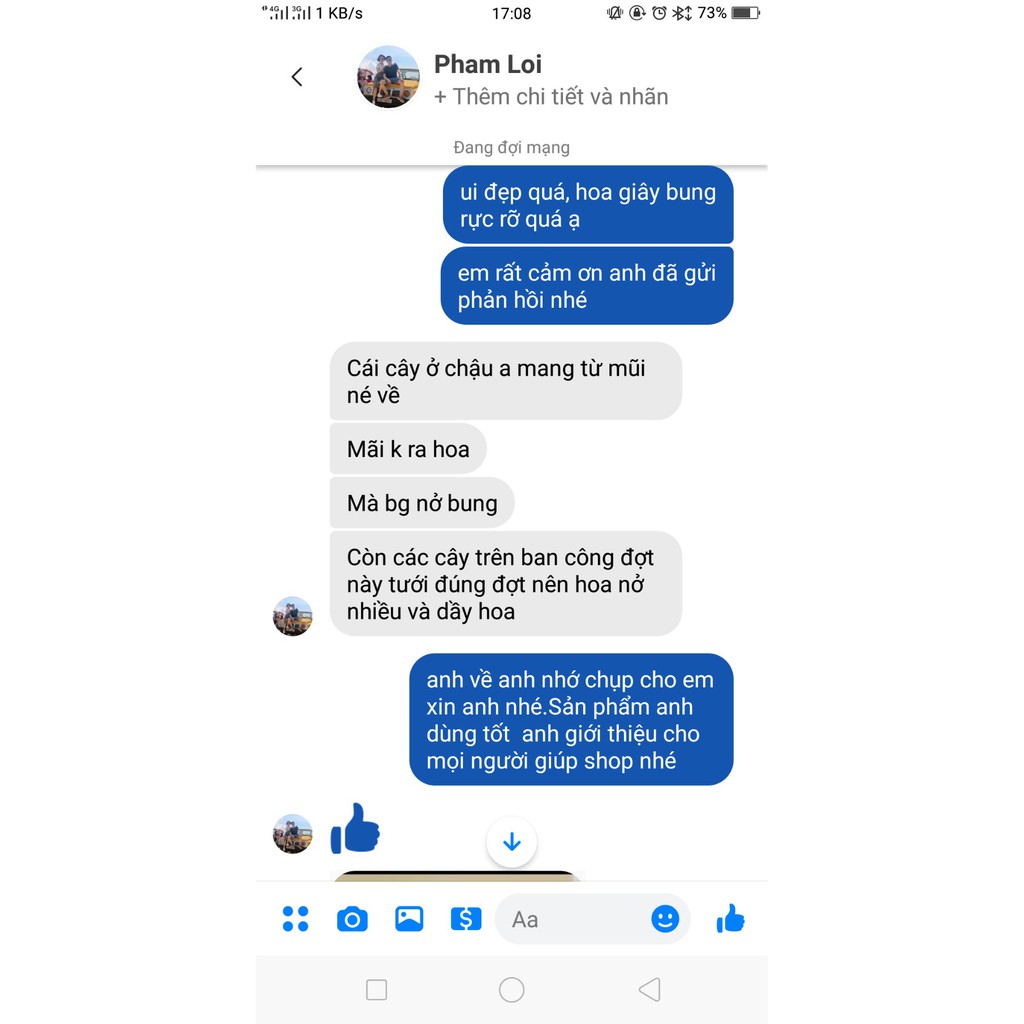Image resolution: width=1024 pixels, height=1024 pixels.
Task: Tap sender avatar next to thumbs-up message
Action: (293, 833)
